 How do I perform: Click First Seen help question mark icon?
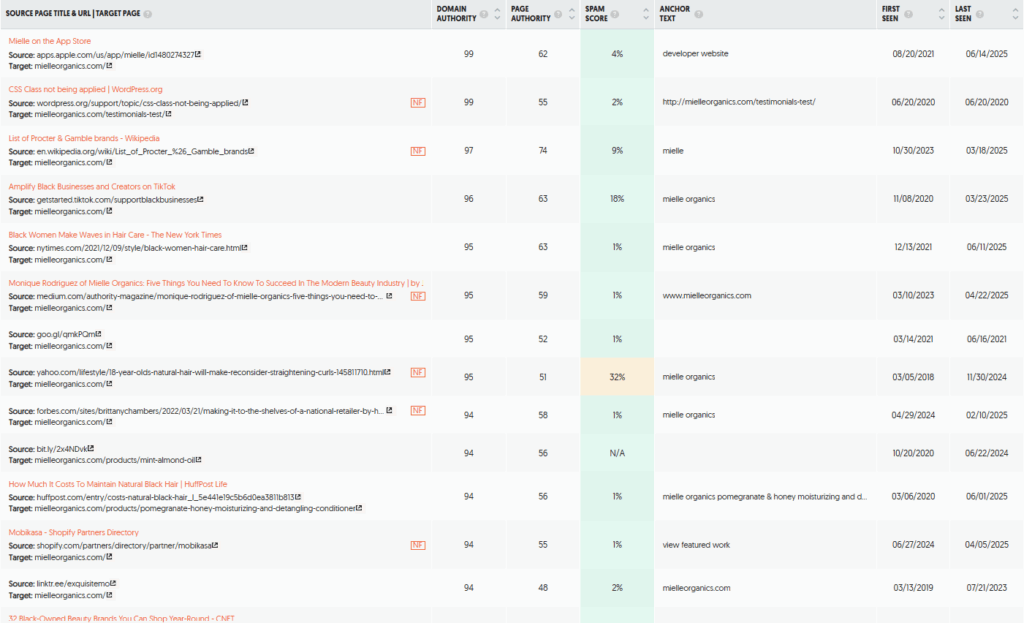pyautogui.click(x=908, y=14)
